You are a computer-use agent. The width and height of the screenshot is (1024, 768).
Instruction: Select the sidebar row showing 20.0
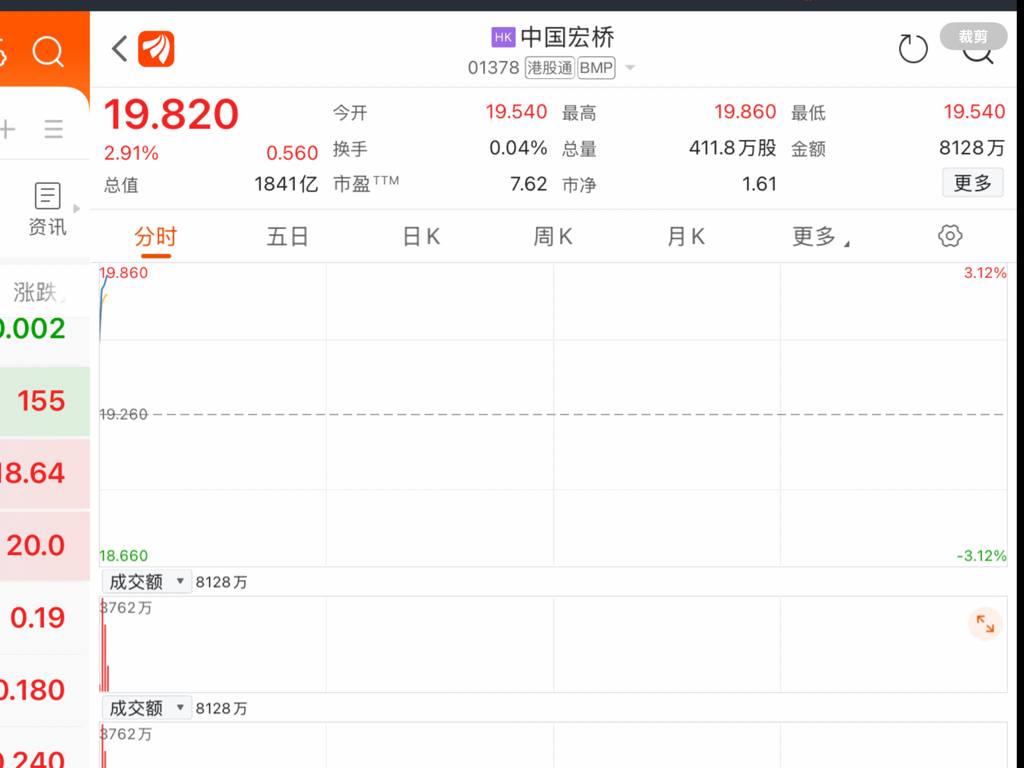44,545
